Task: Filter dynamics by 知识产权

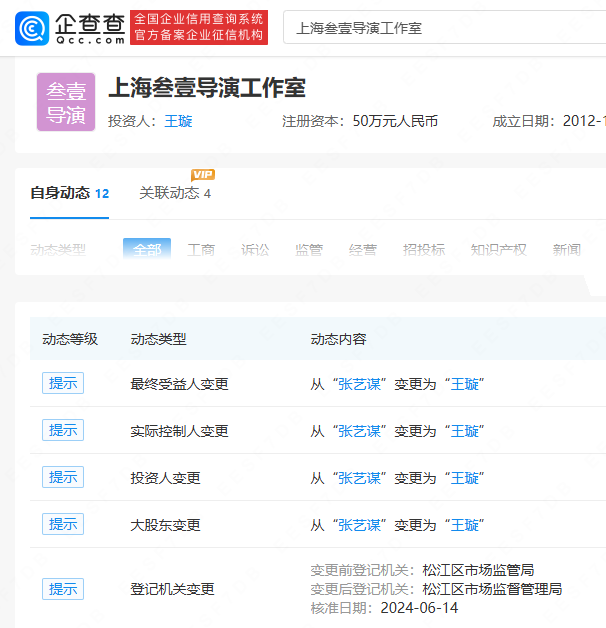Action: [498, 250]
